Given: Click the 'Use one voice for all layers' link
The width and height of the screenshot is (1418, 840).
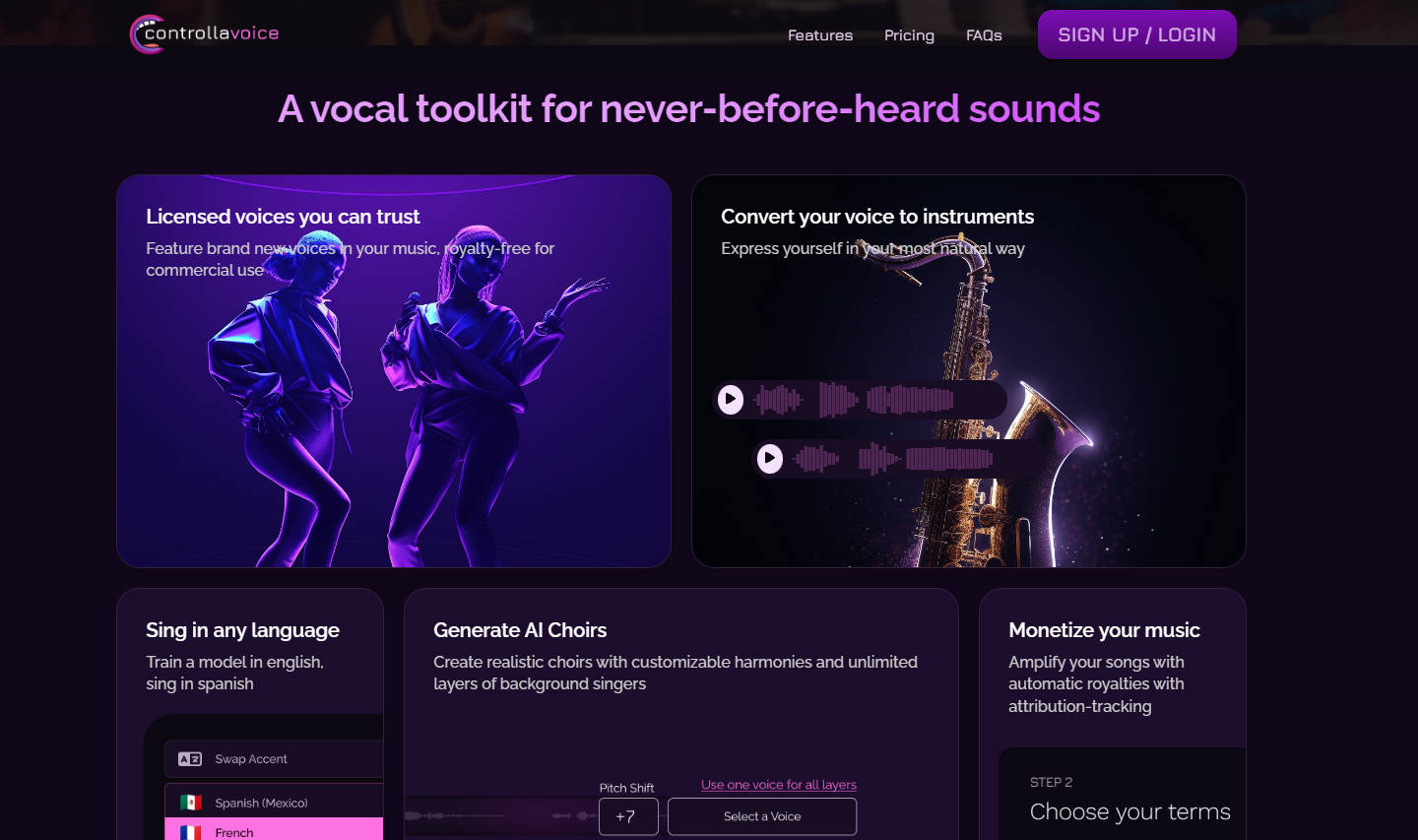Looking at the screenshot, I should pos(777,784).
